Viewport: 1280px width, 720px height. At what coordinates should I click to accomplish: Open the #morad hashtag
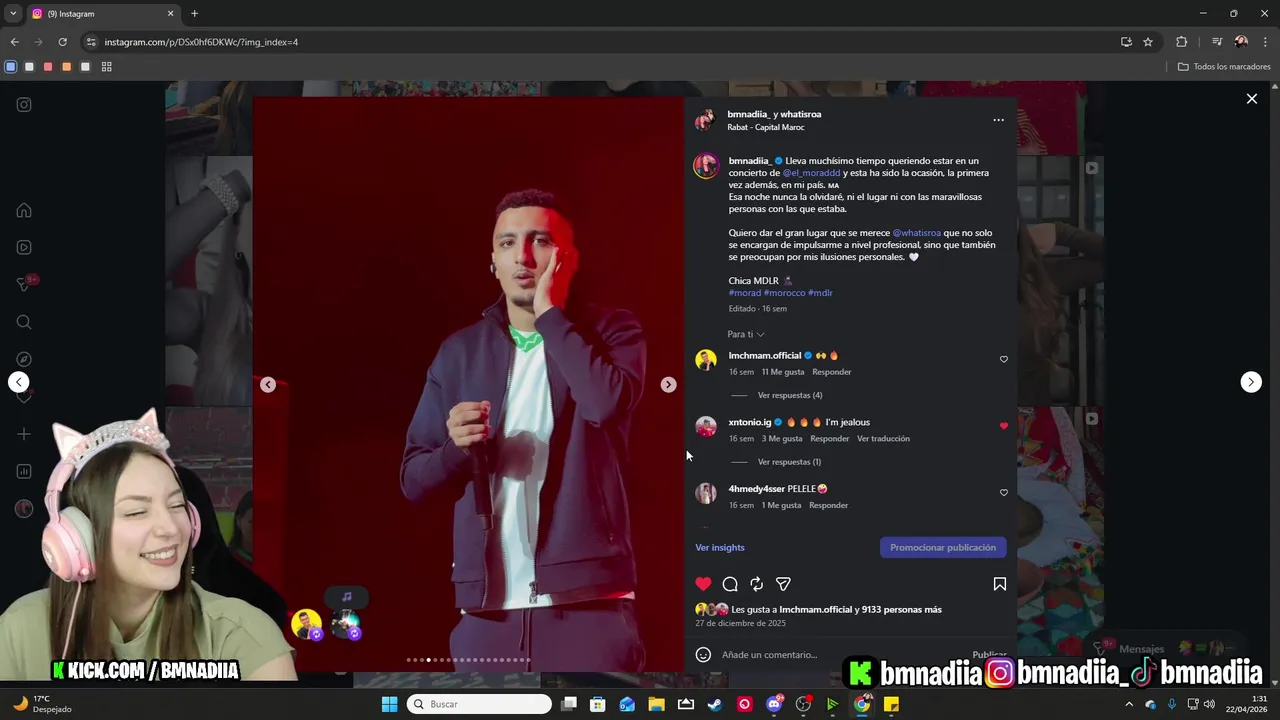(x=745, y=293)
